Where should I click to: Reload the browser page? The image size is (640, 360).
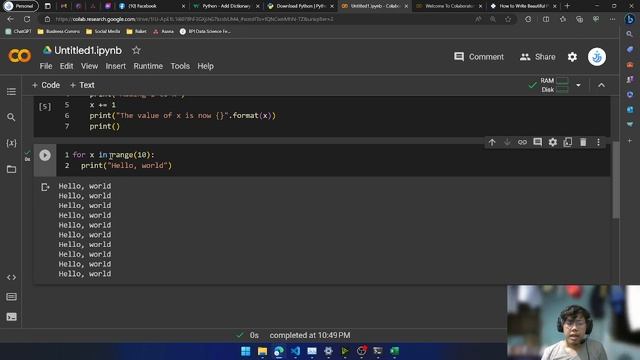pos(27,19)
